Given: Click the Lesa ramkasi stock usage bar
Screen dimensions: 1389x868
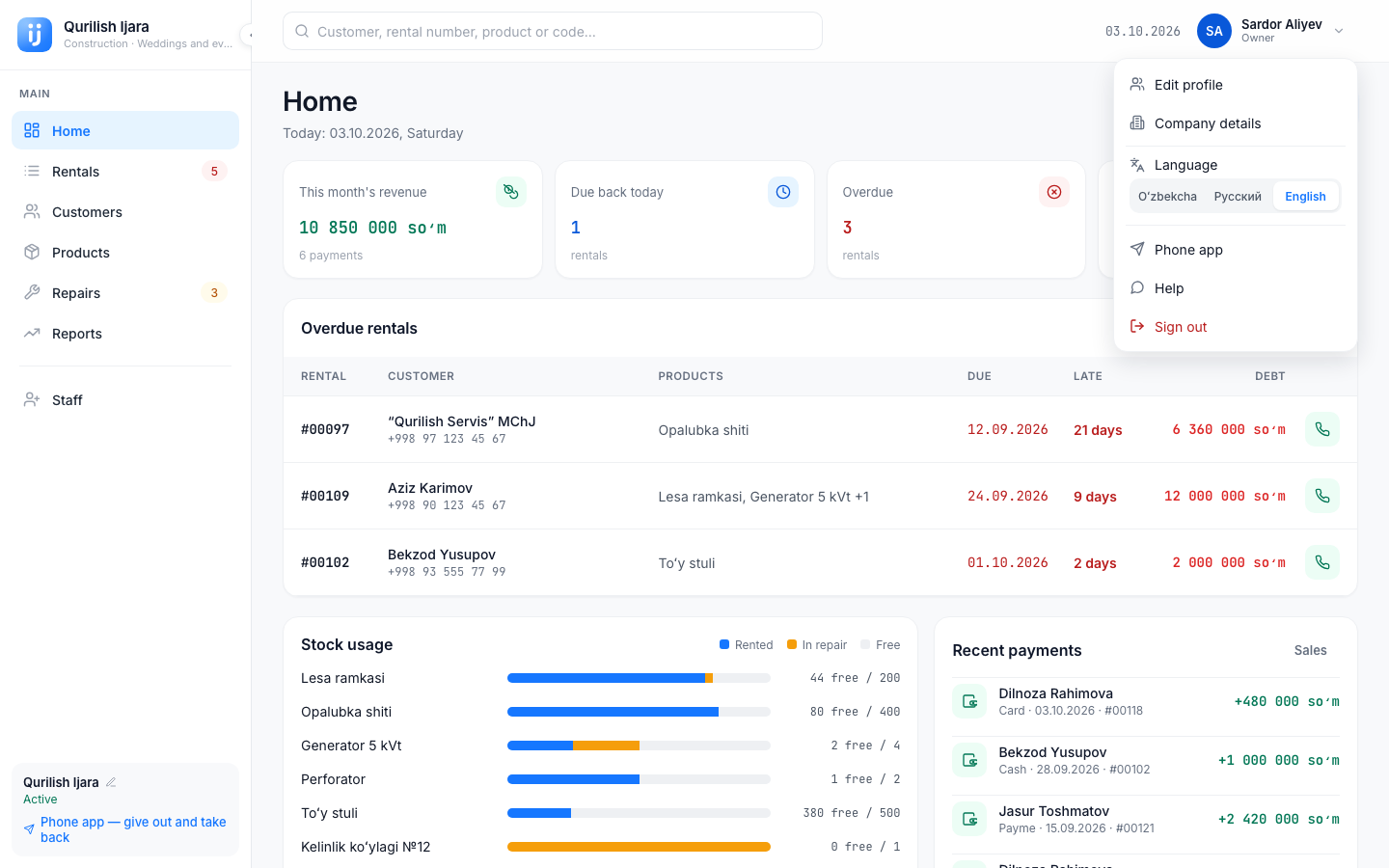Looking at the screenshot, I should (x=639, y=678).
